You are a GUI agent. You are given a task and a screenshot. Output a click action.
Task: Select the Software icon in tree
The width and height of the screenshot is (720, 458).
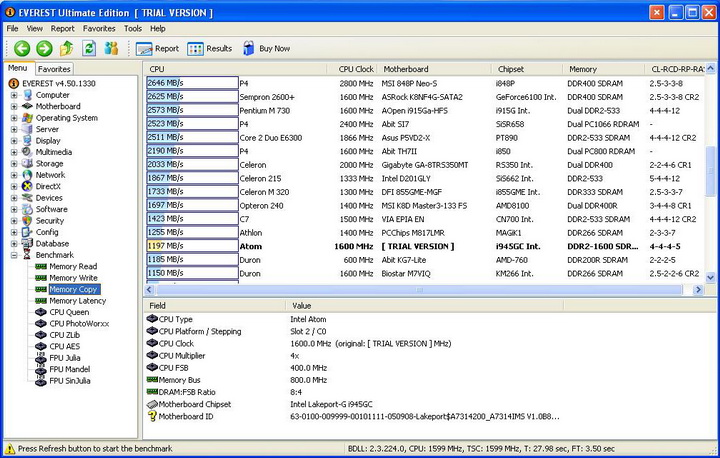[28, 209]
